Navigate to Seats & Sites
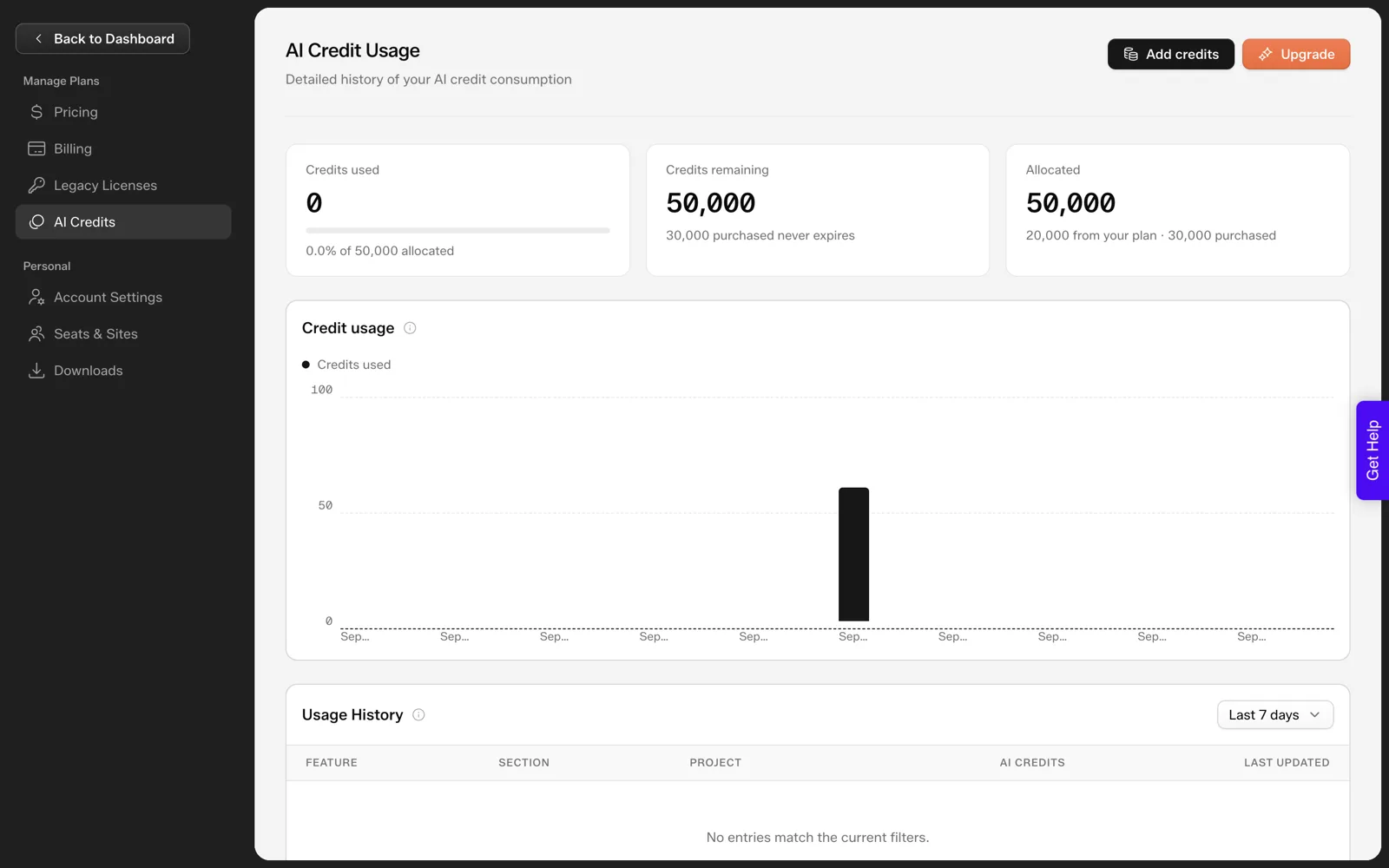 tap(123, 333)
